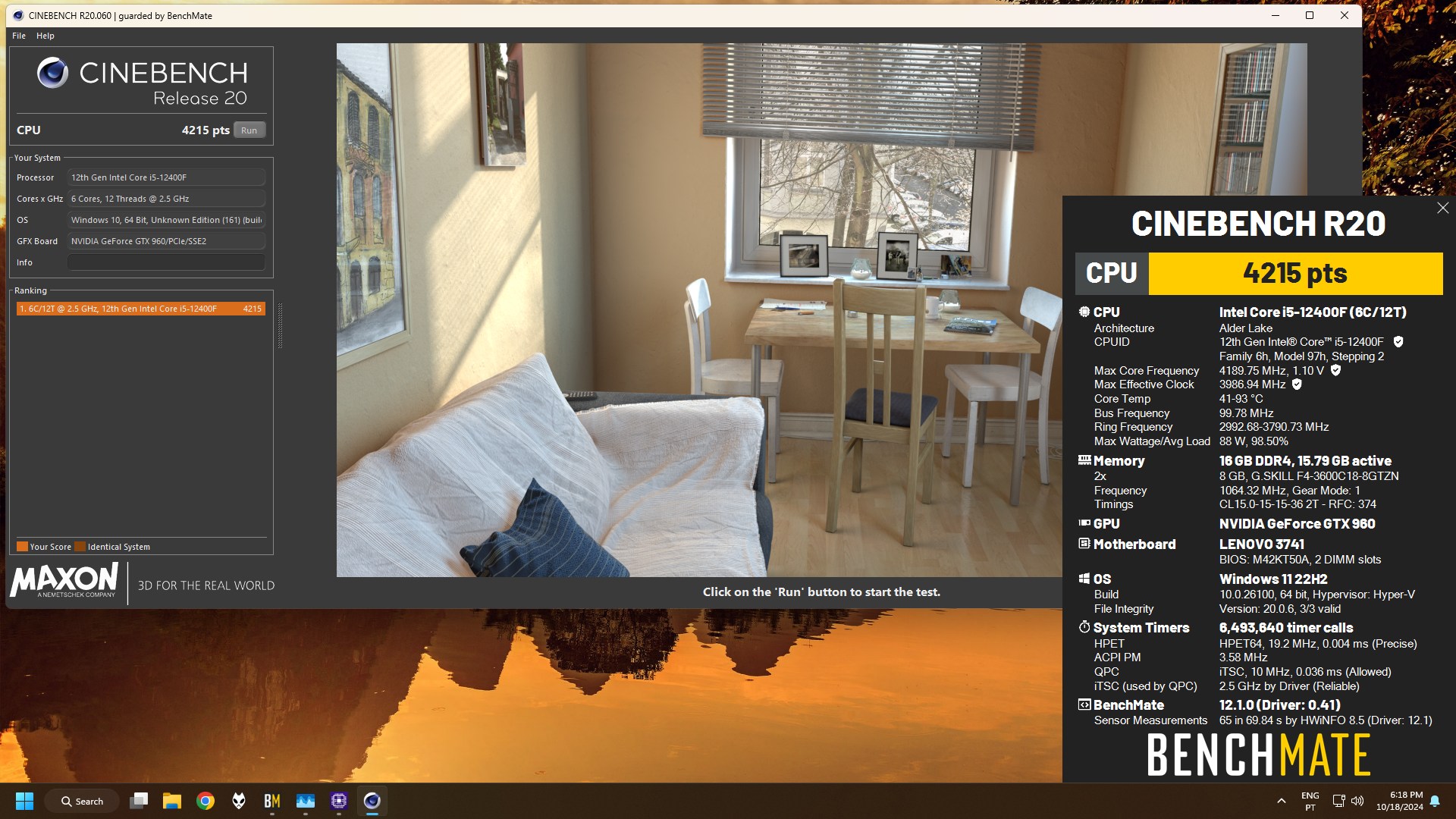This screenshot has width=1456, height=819.
Task: Click the Intel Core i5-12400F CPU heading
Action: [x=1313, y=312]
